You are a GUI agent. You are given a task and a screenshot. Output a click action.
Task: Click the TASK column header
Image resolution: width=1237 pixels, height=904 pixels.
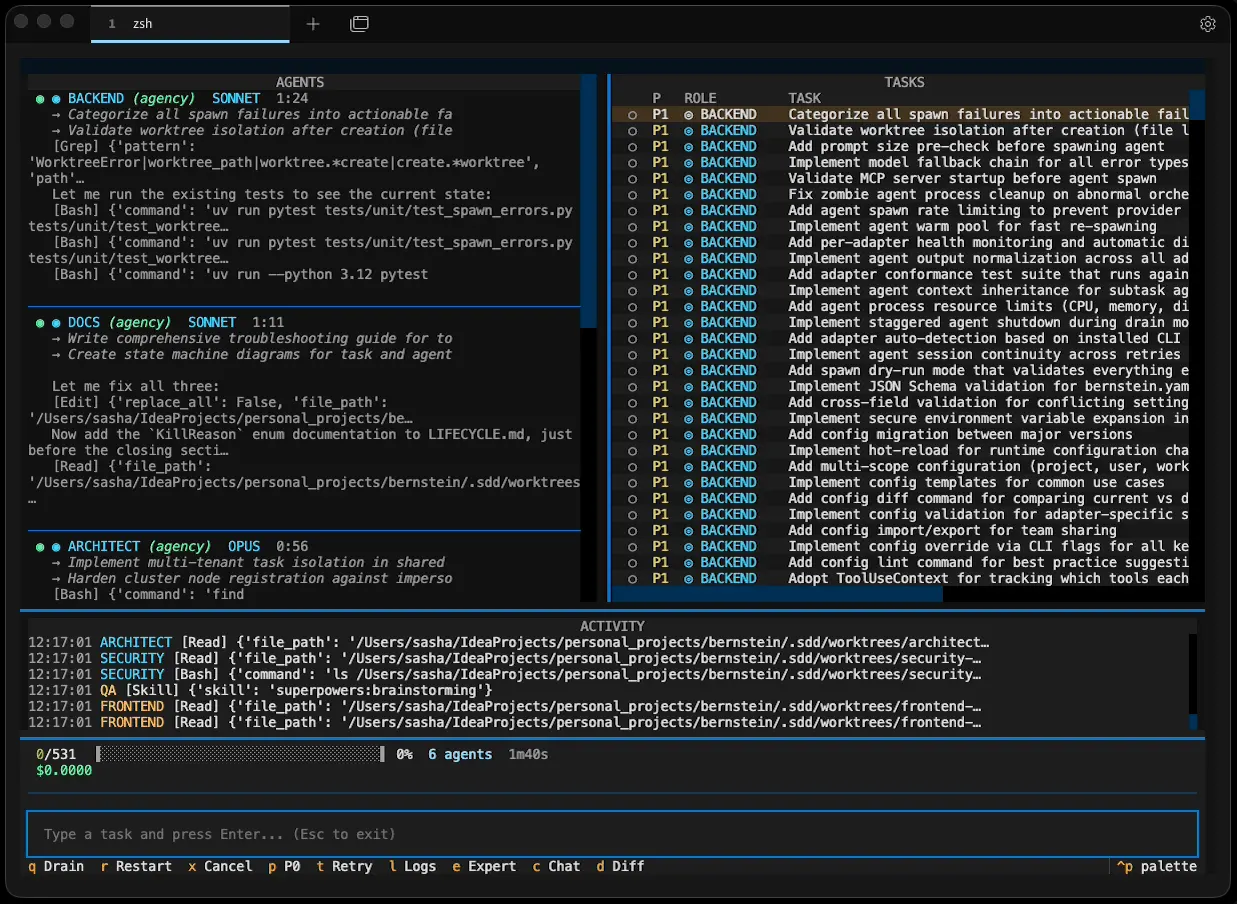804,98
